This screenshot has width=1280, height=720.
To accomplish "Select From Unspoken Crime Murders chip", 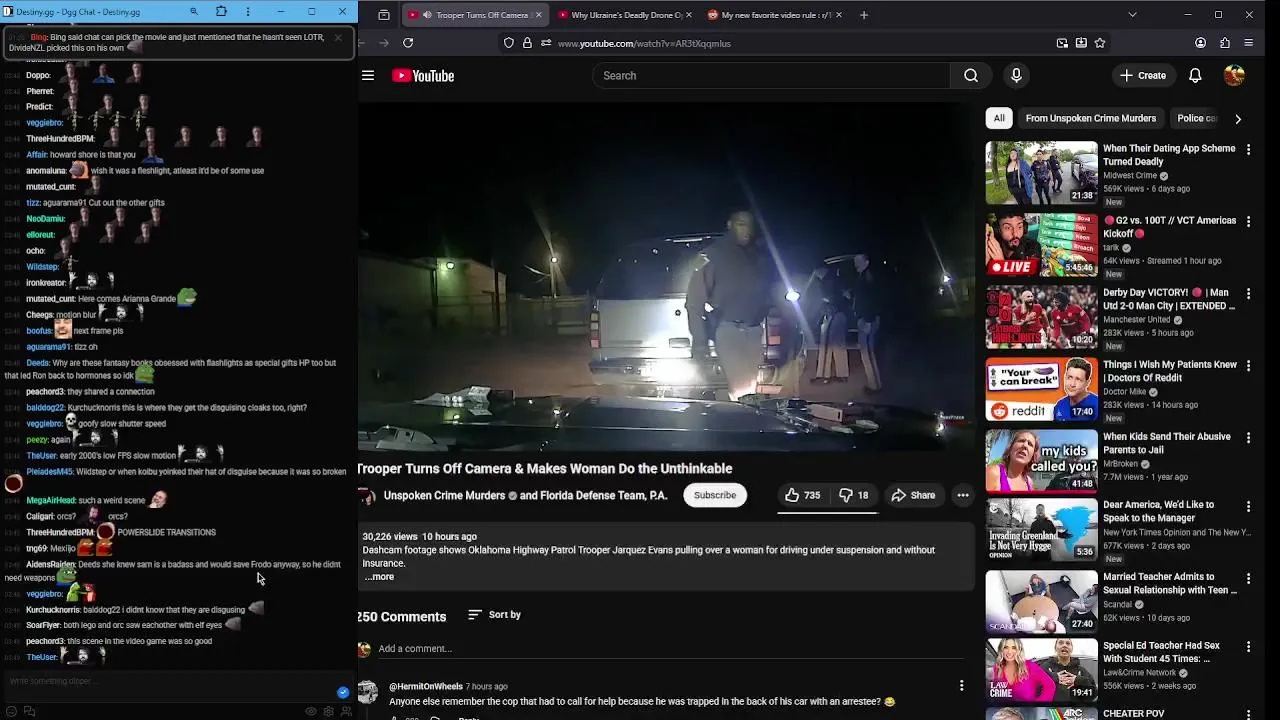I will point(1091,118).
